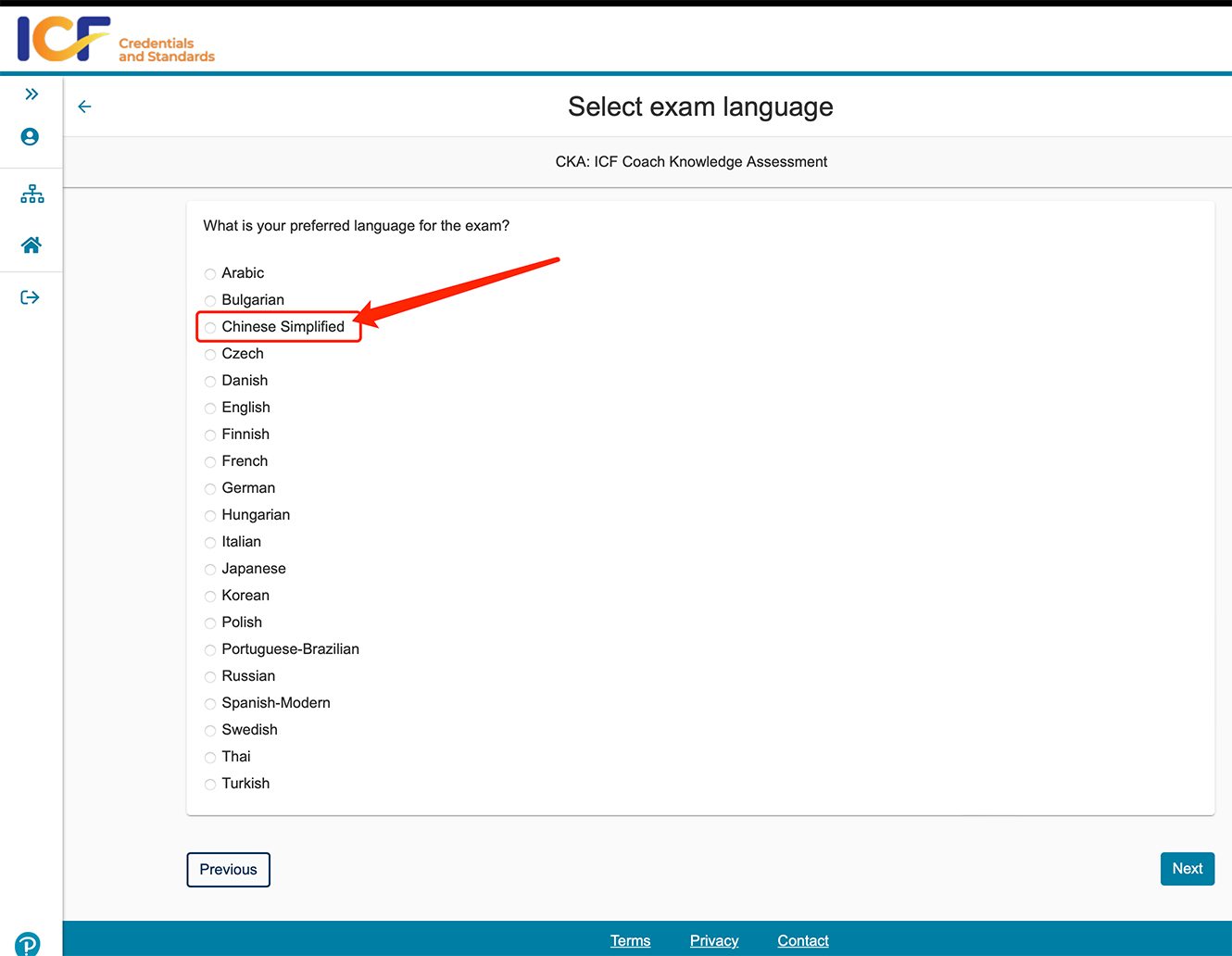Pick the Japanese radio option

(210, 570)
